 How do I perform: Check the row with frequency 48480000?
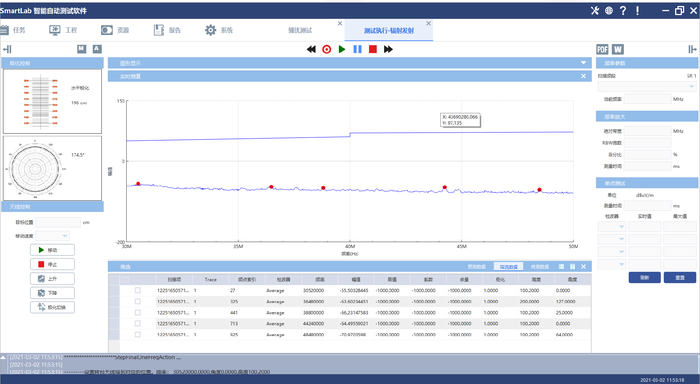[x=138, y=334]
